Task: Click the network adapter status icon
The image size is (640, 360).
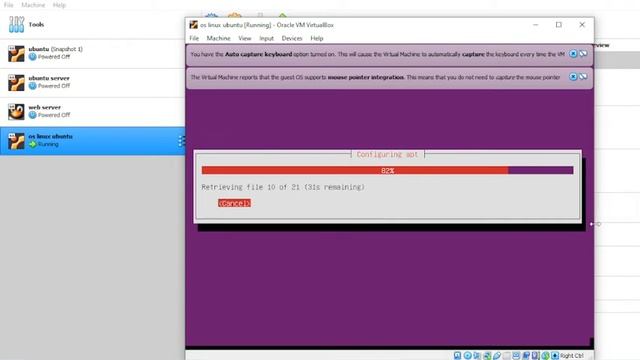Action: [487, 356]
